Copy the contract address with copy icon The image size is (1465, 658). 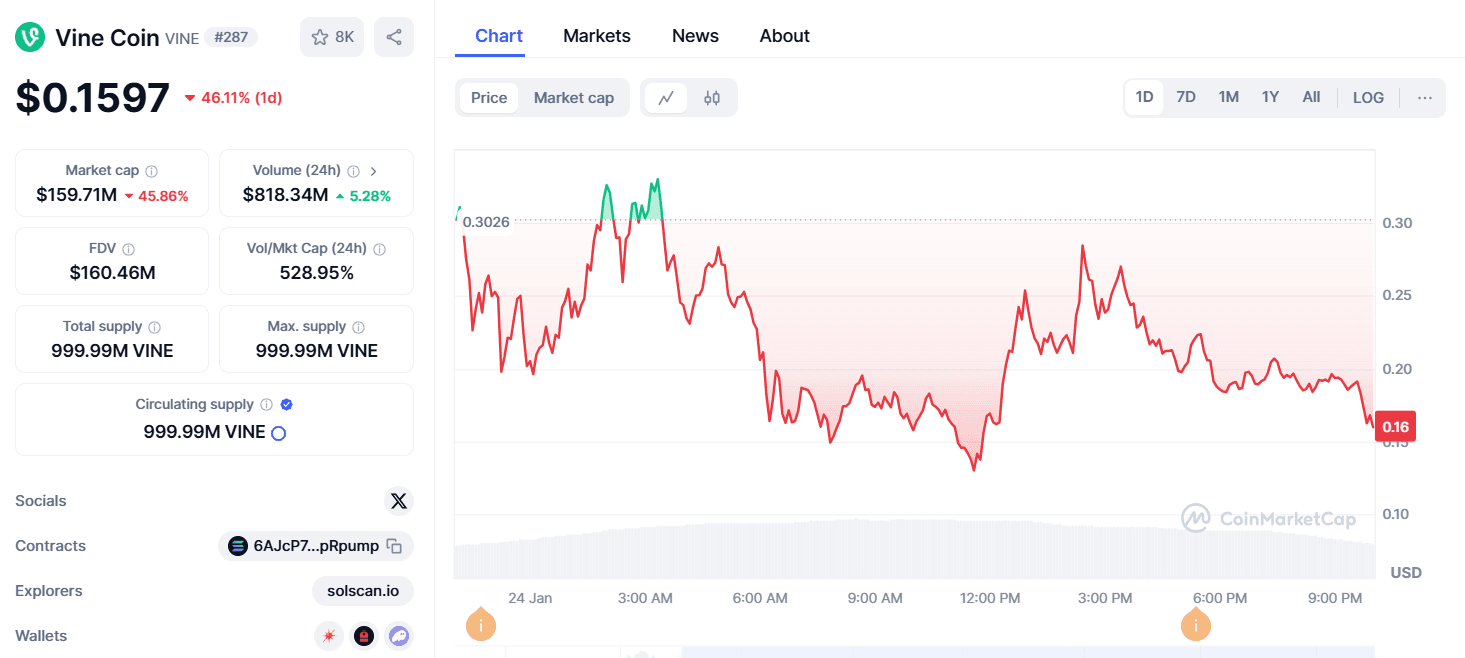pyautogui.click(x=395, y=546)
